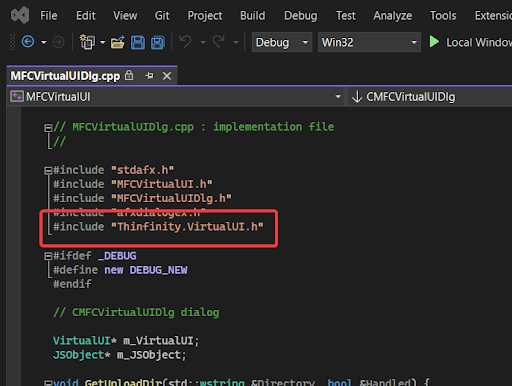Open the Test menu
512x386 pixels.
(346, 16)
